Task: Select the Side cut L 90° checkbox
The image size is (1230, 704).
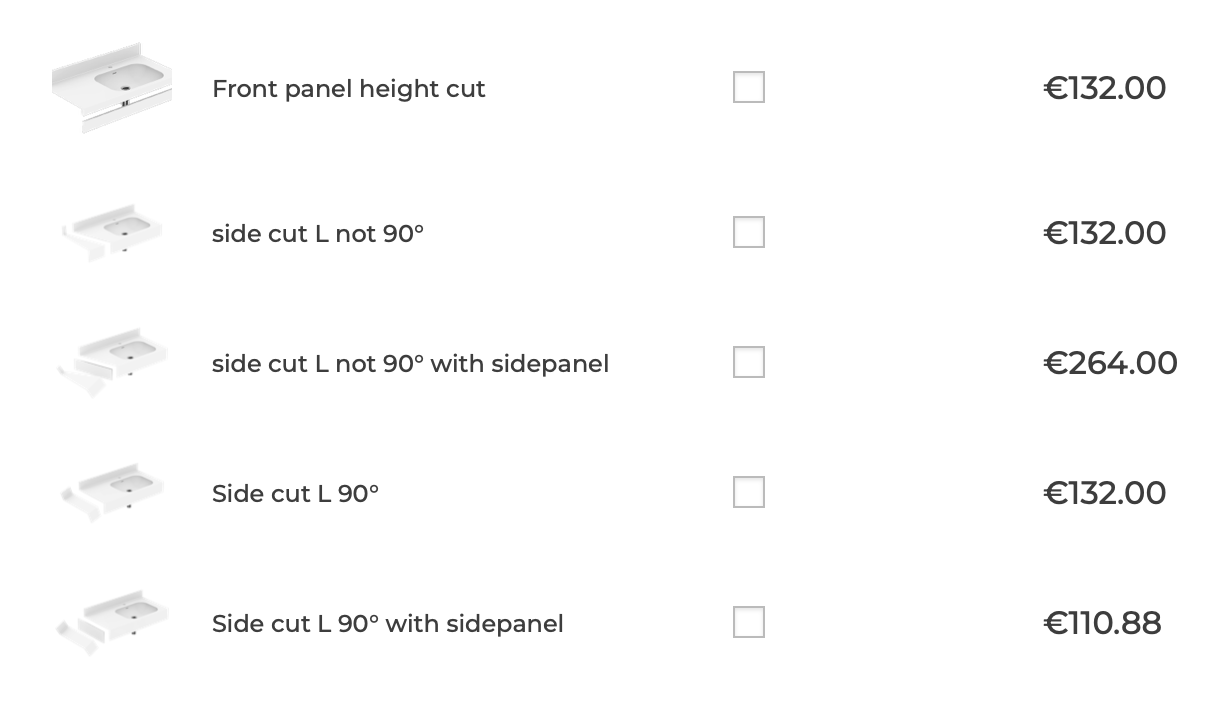Action: click(x=749, y=492)
